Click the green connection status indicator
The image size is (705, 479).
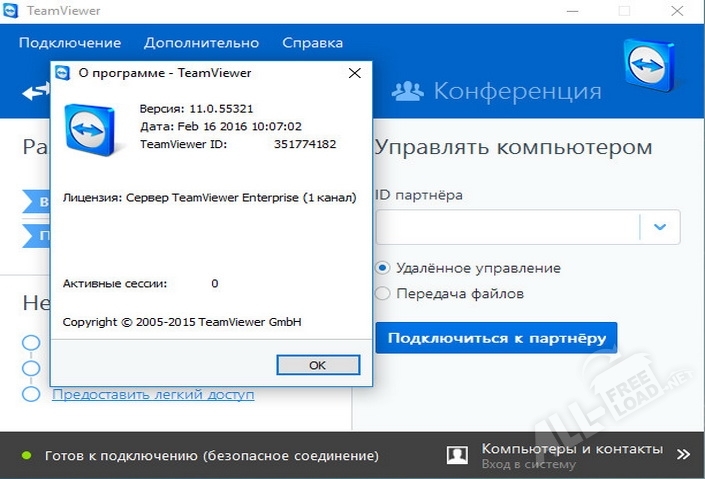pyautogui.click(x=27, y=455)
